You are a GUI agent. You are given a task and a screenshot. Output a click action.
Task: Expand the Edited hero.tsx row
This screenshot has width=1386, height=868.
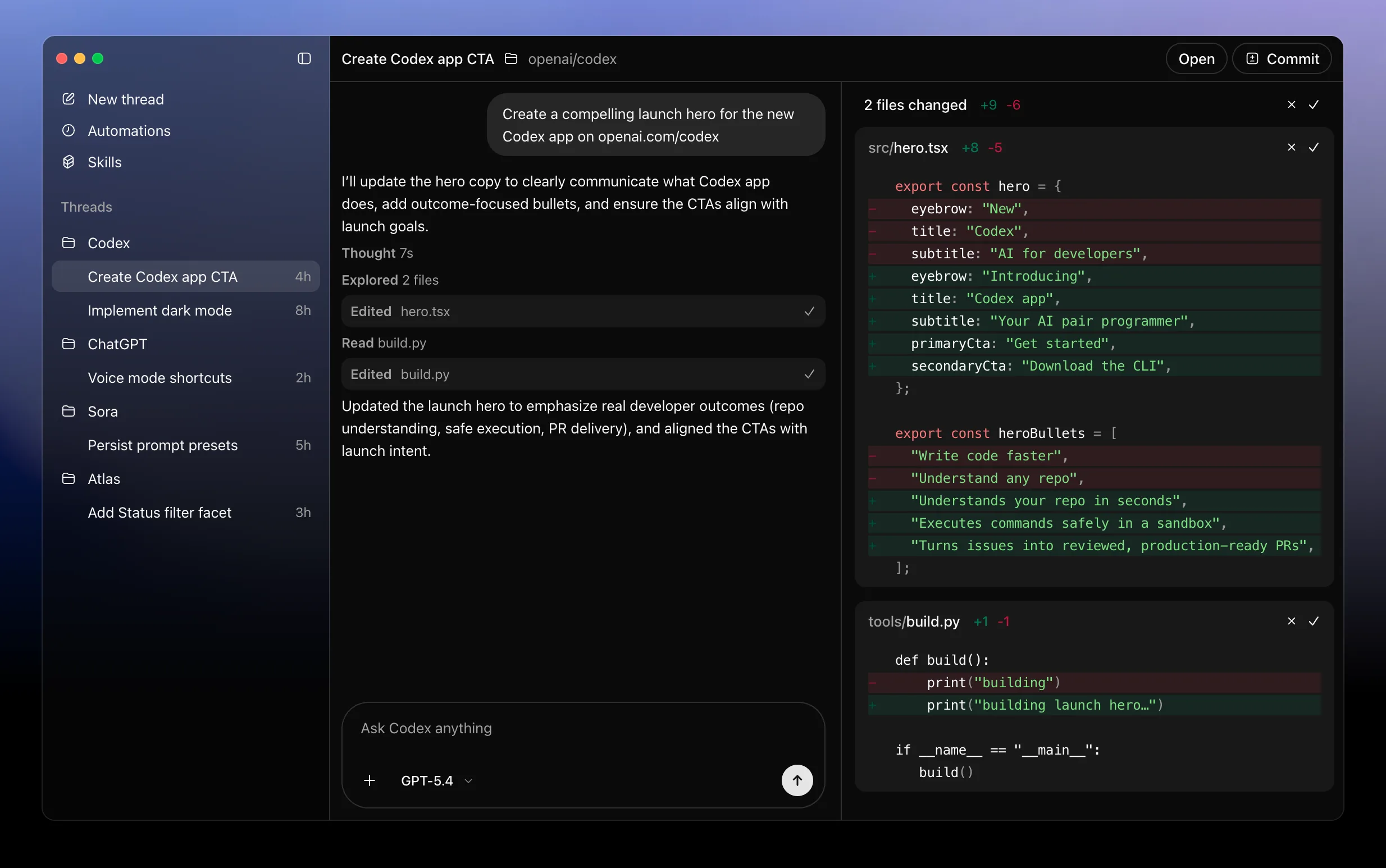(x=583, y=311)
